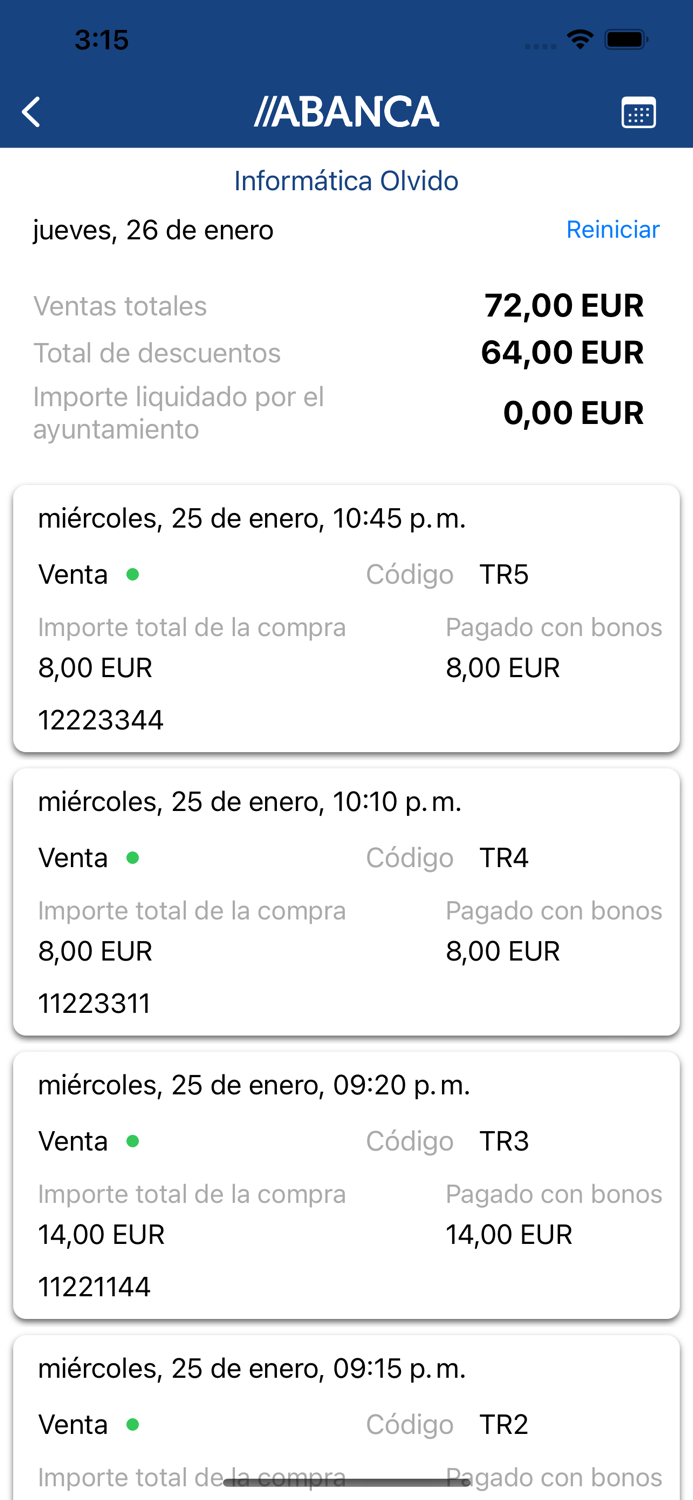Tap the green status dot for sale TR3
693x1500 pixels.
point(131,1142)
